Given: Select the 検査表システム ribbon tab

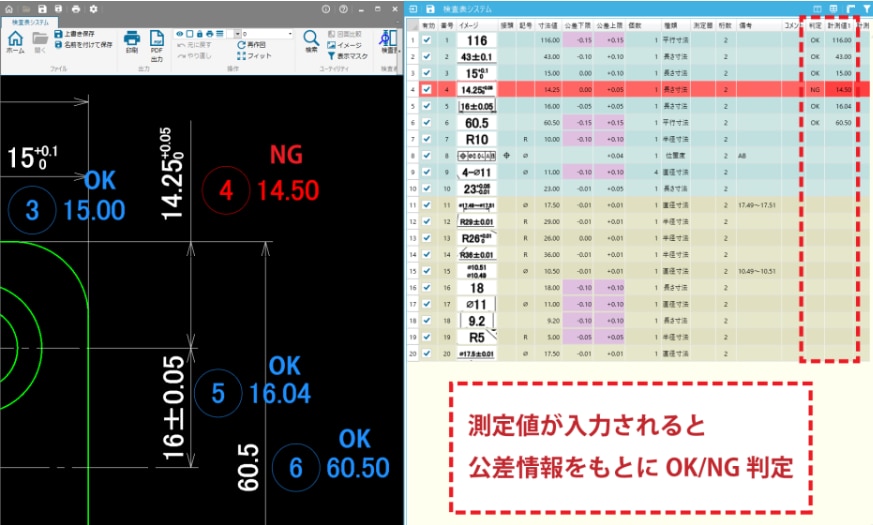Looking at the screenshot, I should [x=30, y=22].
